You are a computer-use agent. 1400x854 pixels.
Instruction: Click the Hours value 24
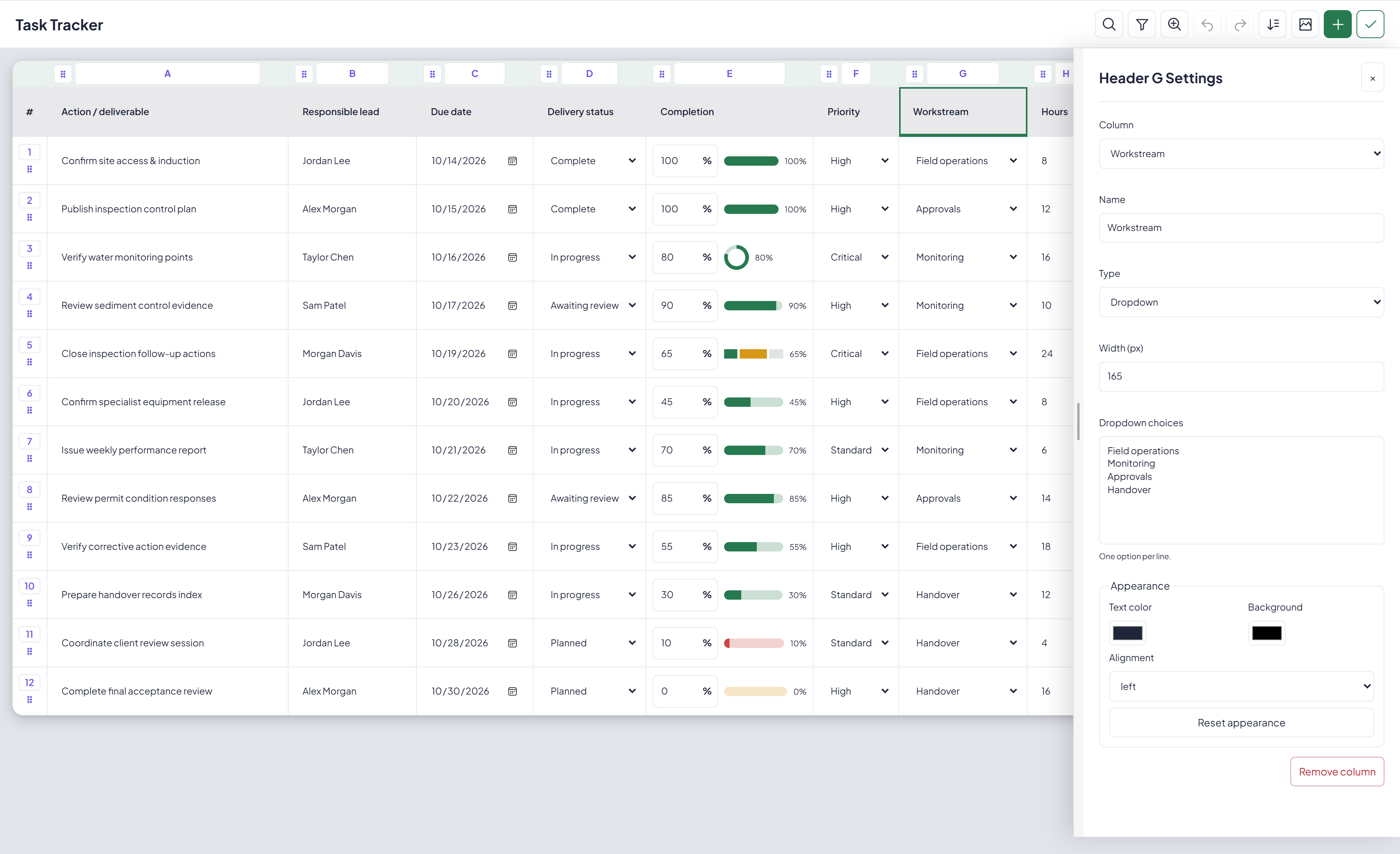coord(1046,353)
